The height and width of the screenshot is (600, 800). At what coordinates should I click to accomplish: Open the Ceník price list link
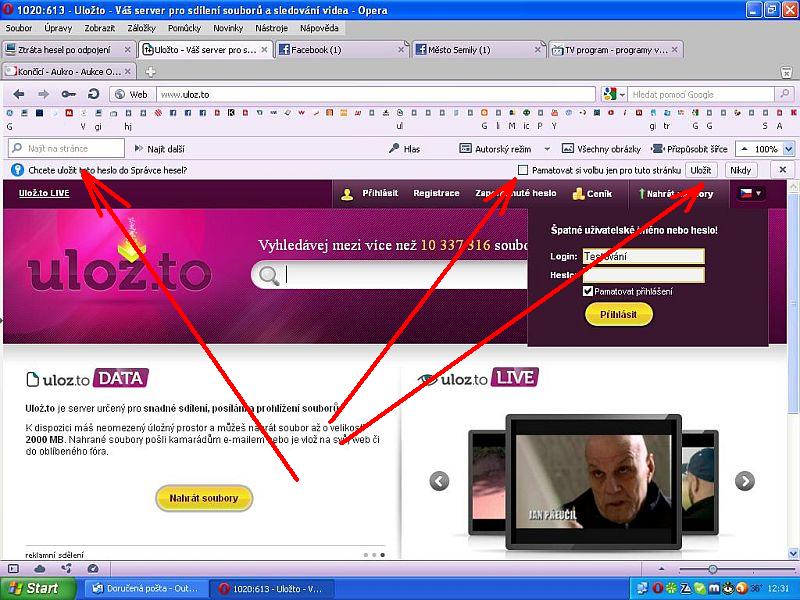(592, 193)
